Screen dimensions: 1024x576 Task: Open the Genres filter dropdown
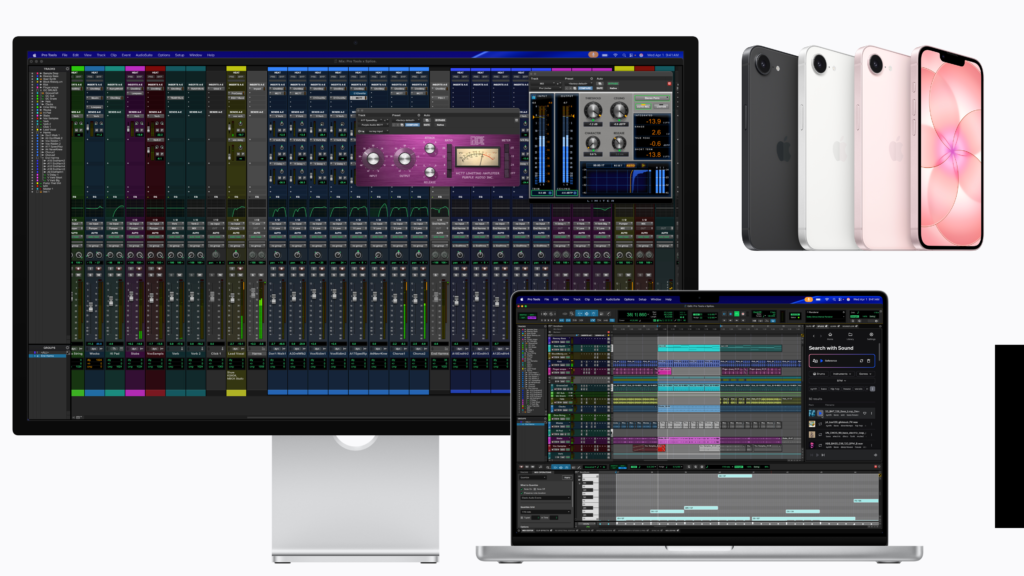(863, 374)
